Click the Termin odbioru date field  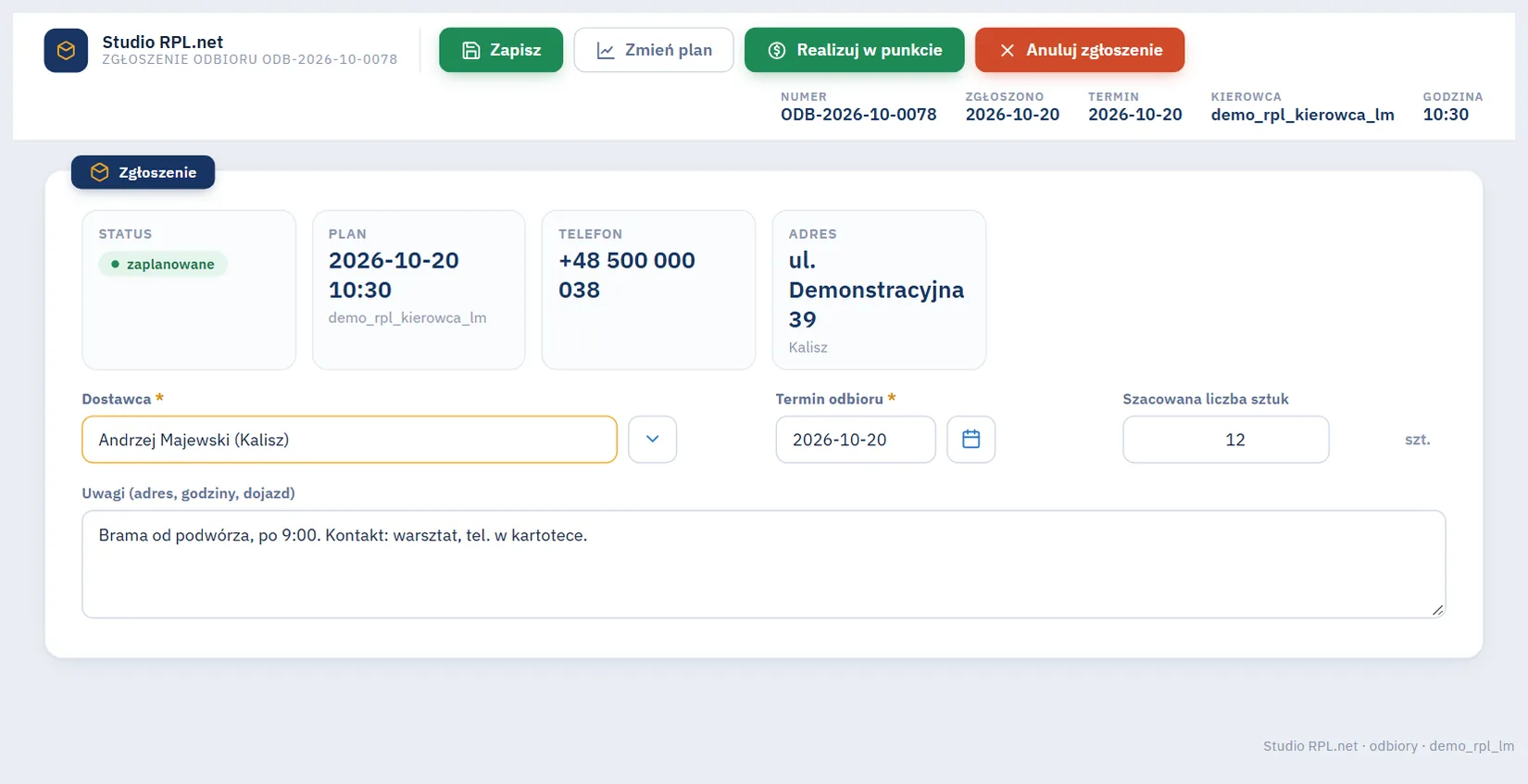(856, 440)
